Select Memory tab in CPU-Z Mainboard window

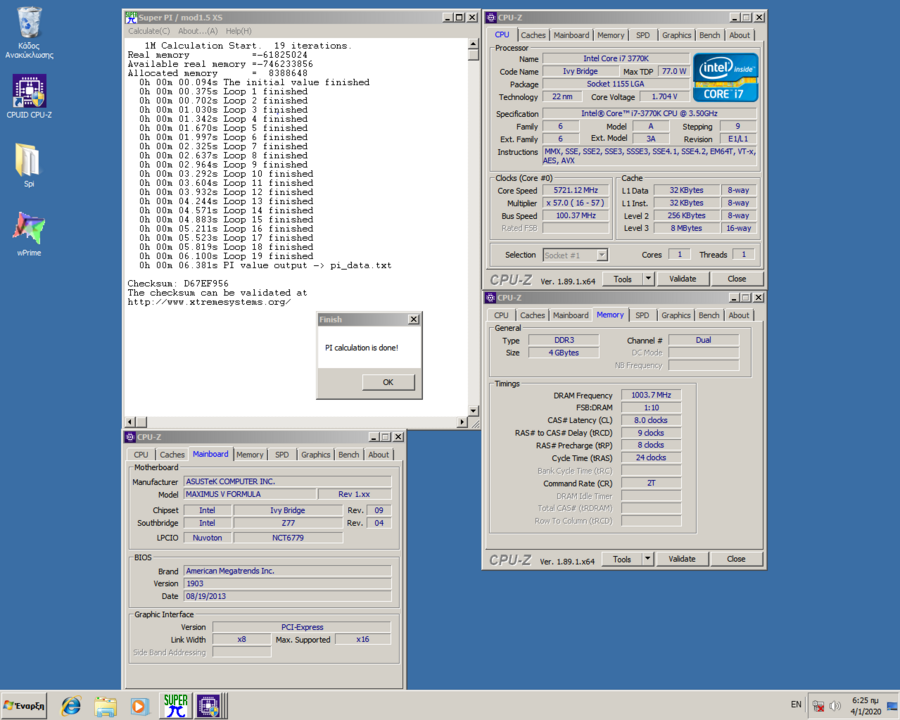click(250, 455)
